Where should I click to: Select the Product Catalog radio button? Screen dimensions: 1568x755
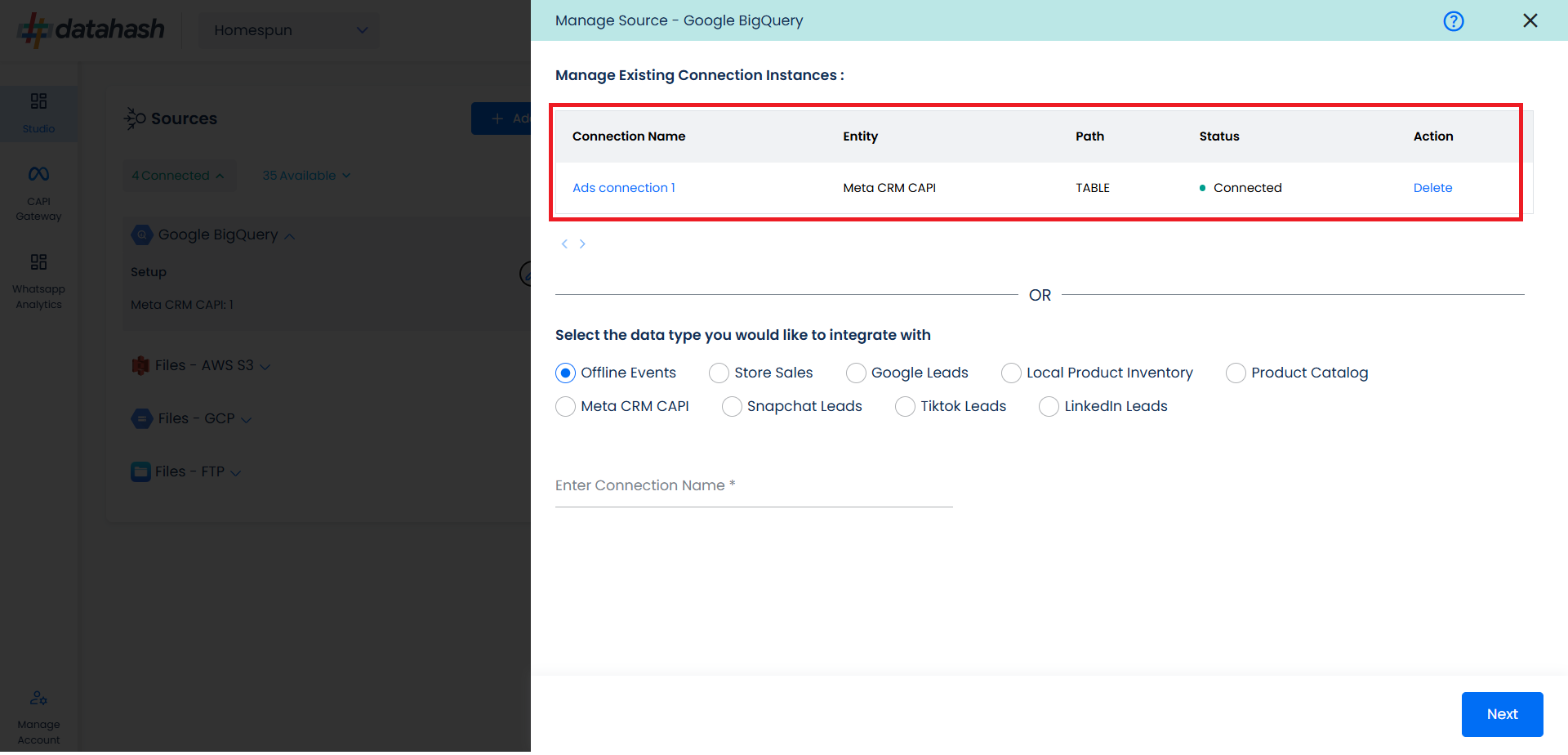pos(1236,373)
